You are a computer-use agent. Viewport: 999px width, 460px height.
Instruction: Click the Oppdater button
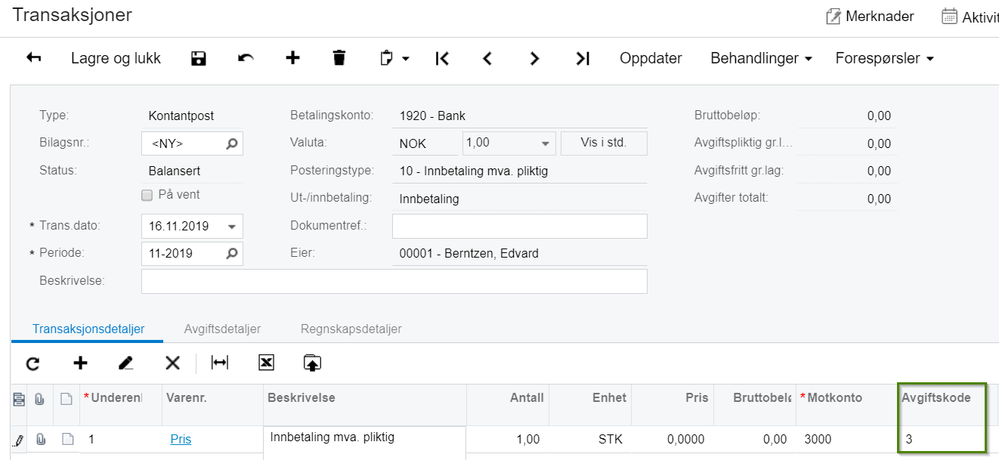(x=651, y=58)
